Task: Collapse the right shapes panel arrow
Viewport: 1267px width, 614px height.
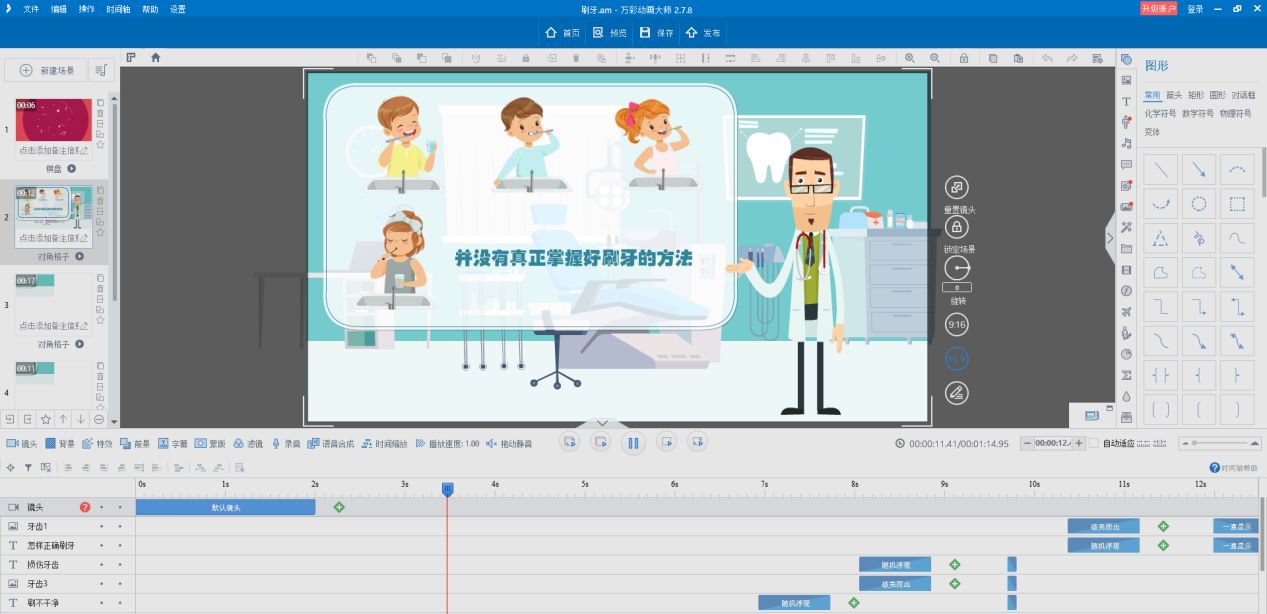Action: tap(1109, 238)
